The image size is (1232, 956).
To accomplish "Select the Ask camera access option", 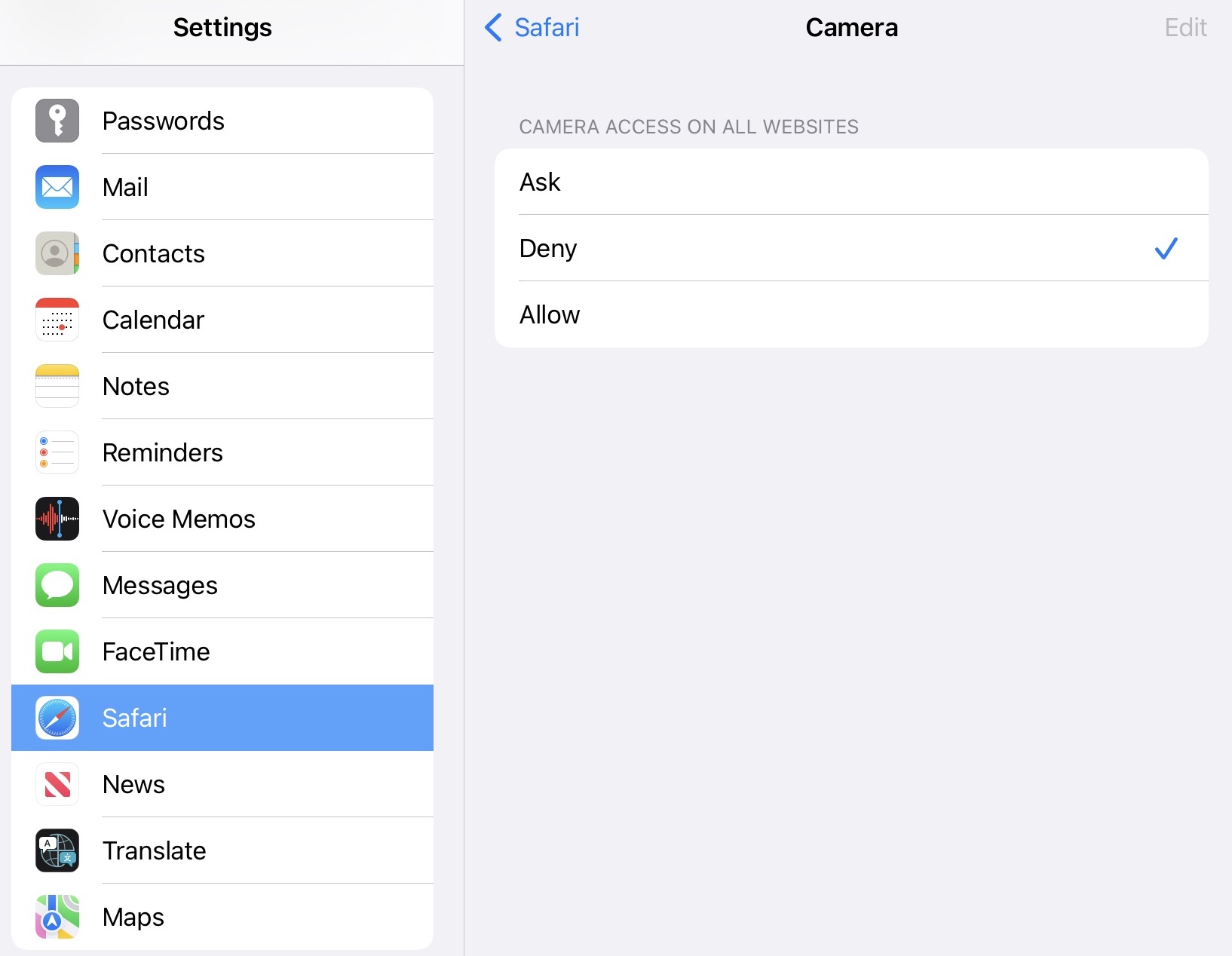I will click(x=851, y=182).
